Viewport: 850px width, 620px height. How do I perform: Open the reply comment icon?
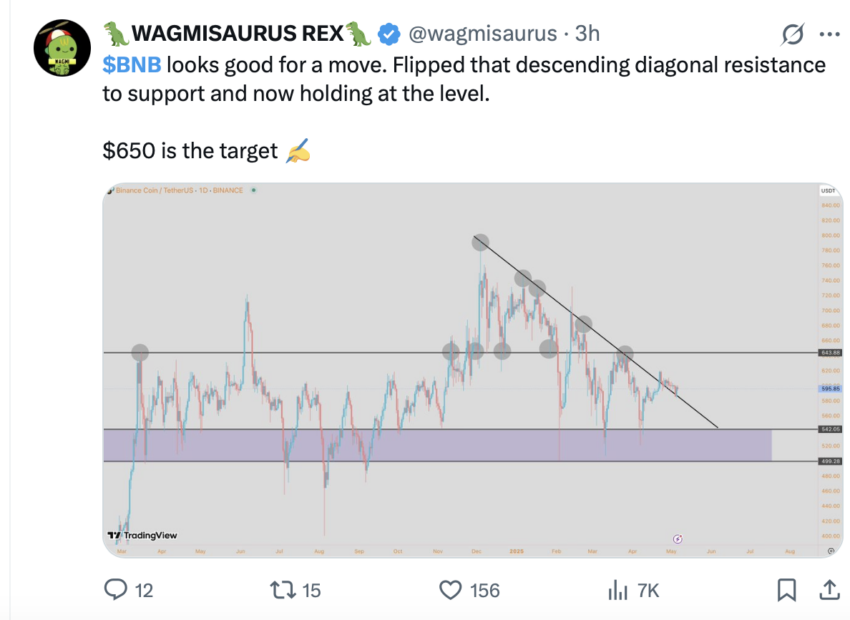click(115, 590)
